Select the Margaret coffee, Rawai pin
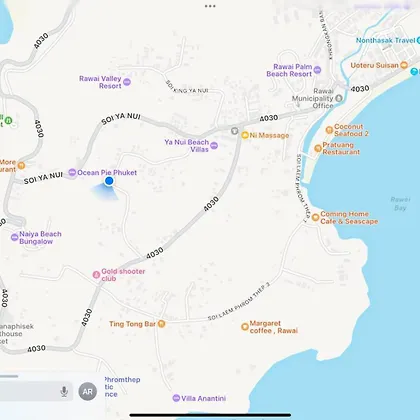 [245, 327]
